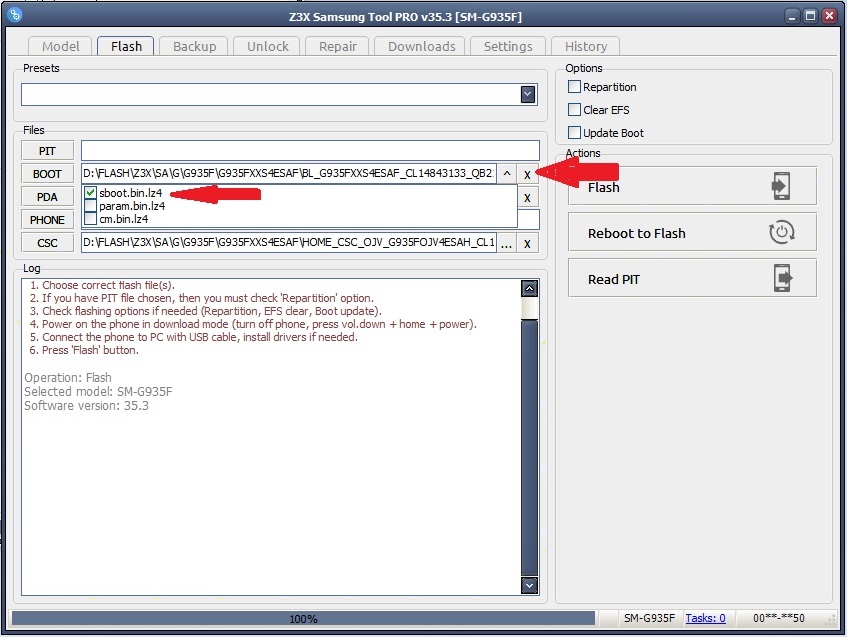The width and height of the screenshot is (847, 637).
Task: Click the log scrollbar up arrow
Action: 529,289
